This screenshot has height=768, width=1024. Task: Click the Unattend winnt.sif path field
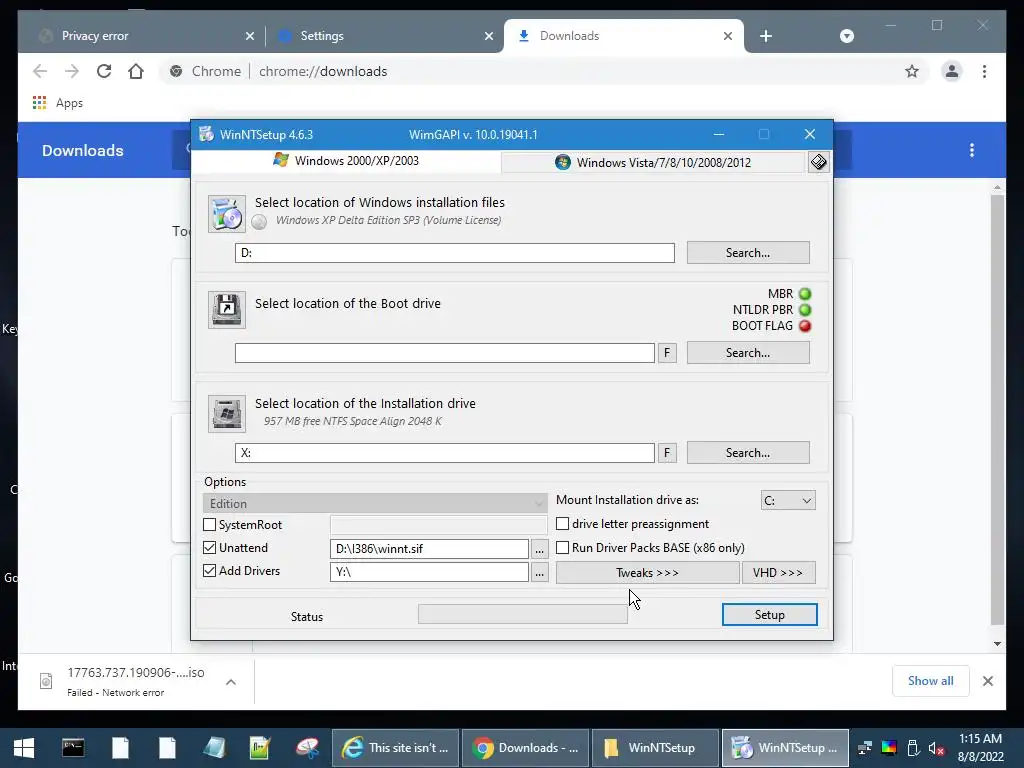click(x=429, y=549)
